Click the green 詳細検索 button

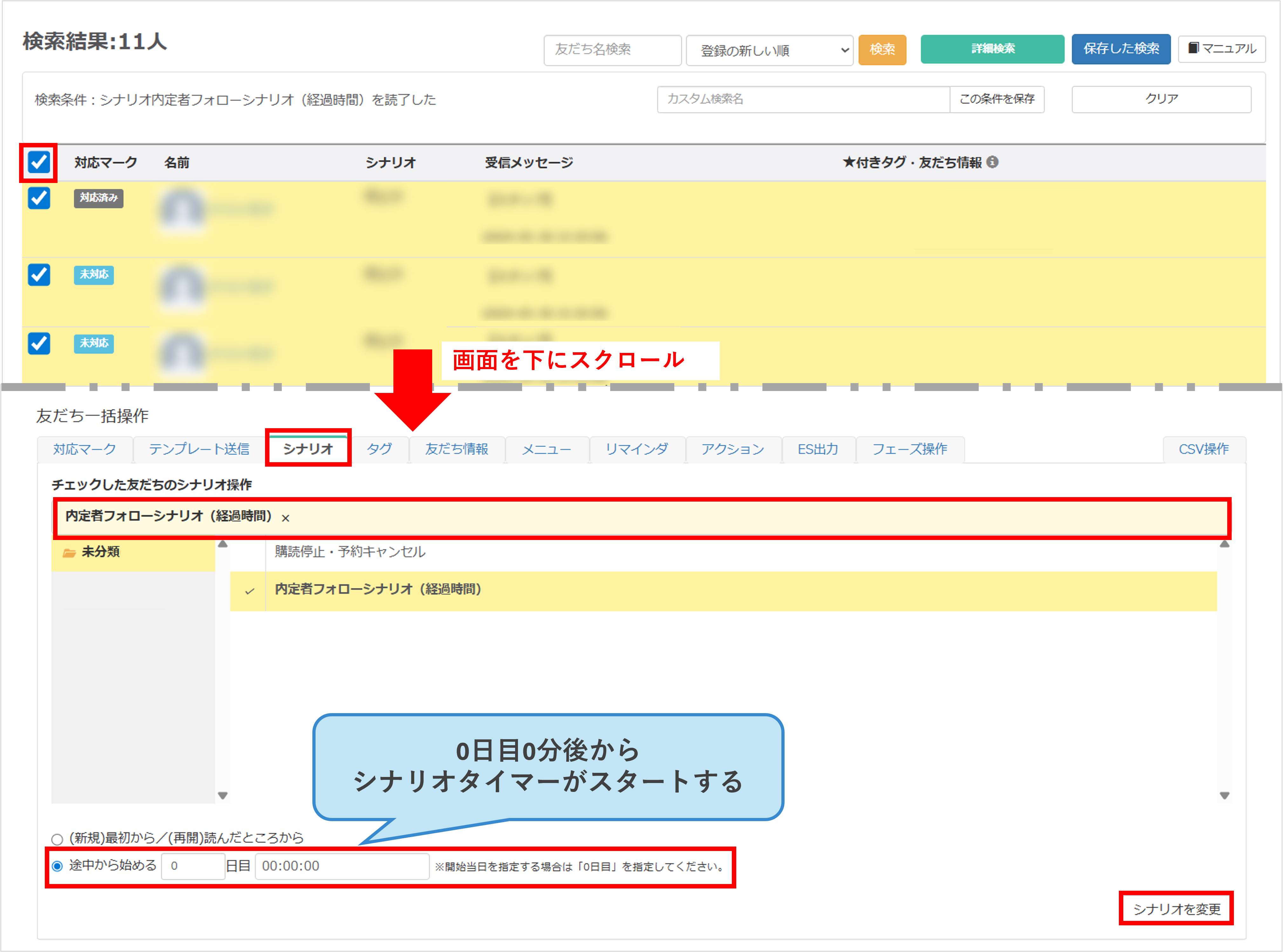point(992,49)
